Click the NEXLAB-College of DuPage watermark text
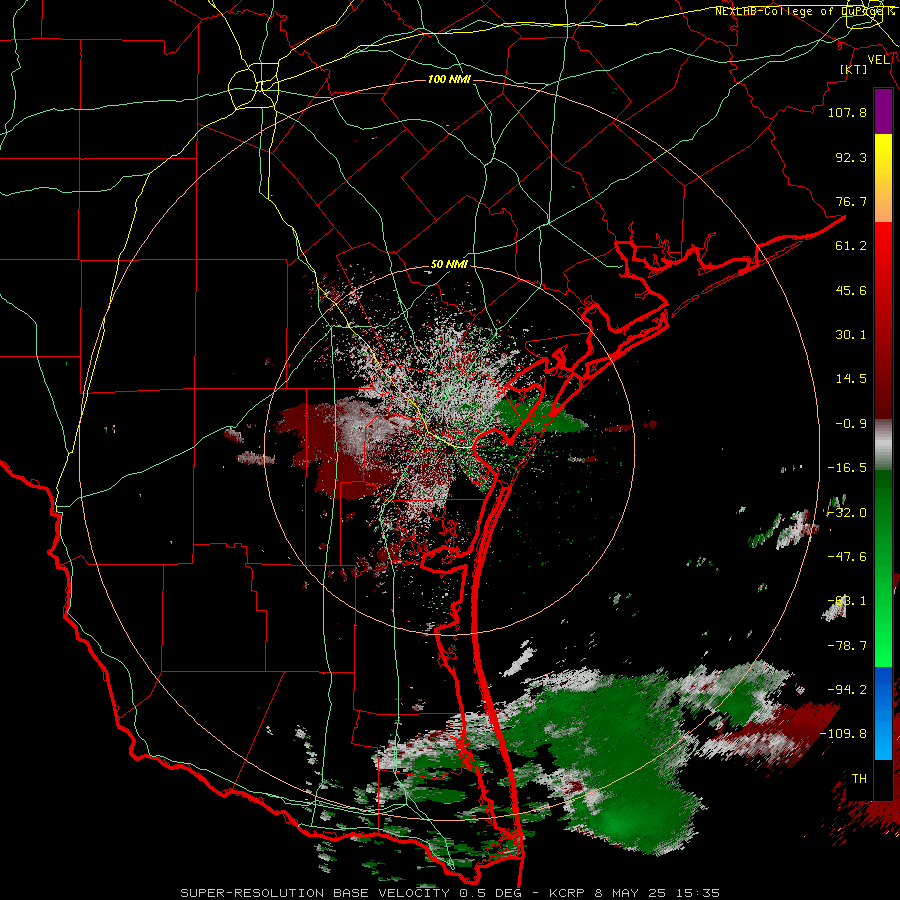 (x=806, y=11)
